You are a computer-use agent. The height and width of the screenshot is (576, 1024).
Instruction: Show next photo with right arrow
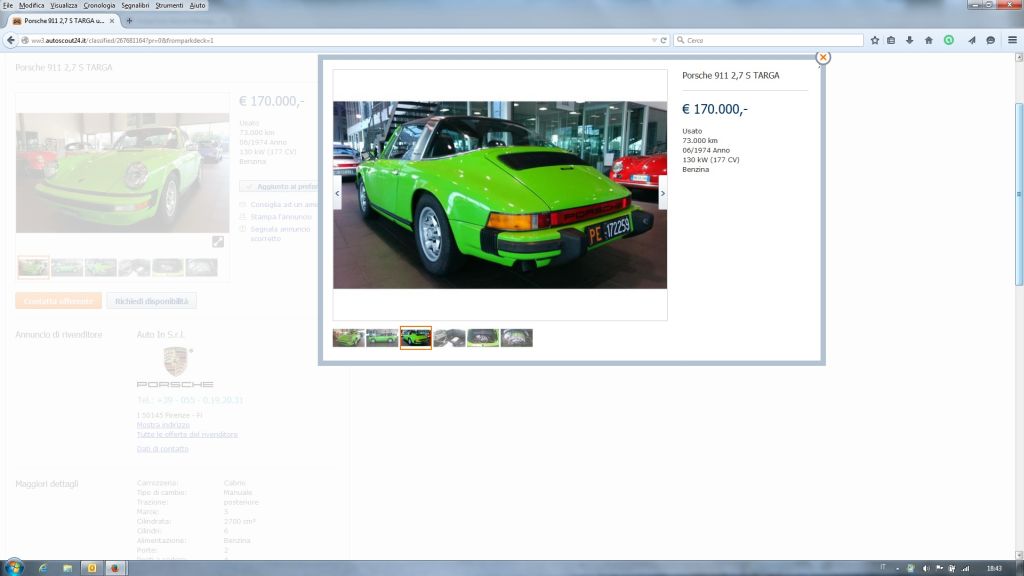(x=662, y=193)
